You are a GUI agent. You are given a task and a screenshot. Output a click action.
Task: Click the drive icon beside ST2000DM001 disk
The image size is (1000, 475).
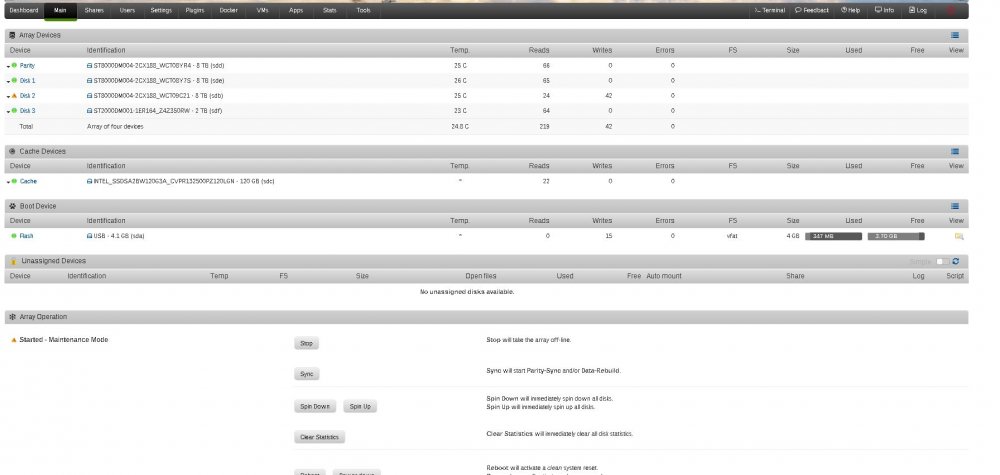89,111
